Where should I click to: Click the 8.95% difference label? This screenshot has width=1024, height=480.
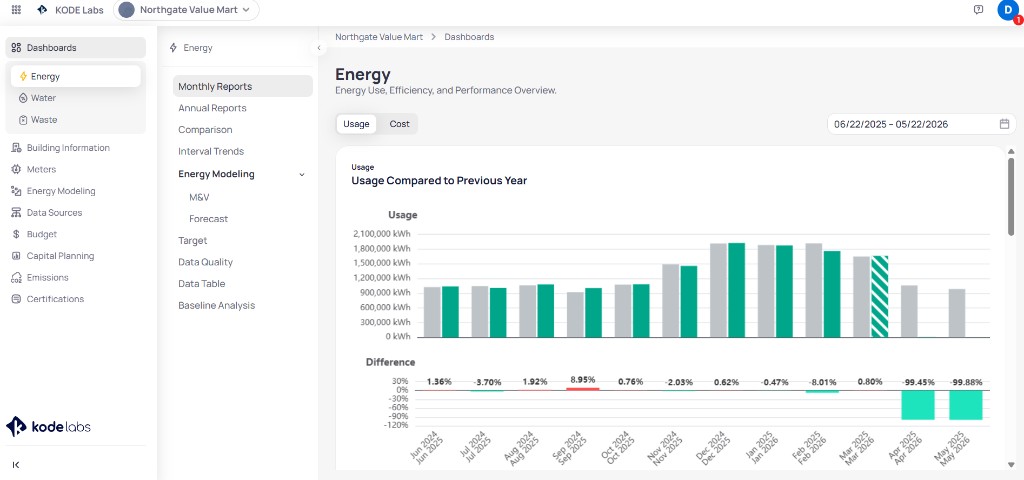click(x=583, y=379)
